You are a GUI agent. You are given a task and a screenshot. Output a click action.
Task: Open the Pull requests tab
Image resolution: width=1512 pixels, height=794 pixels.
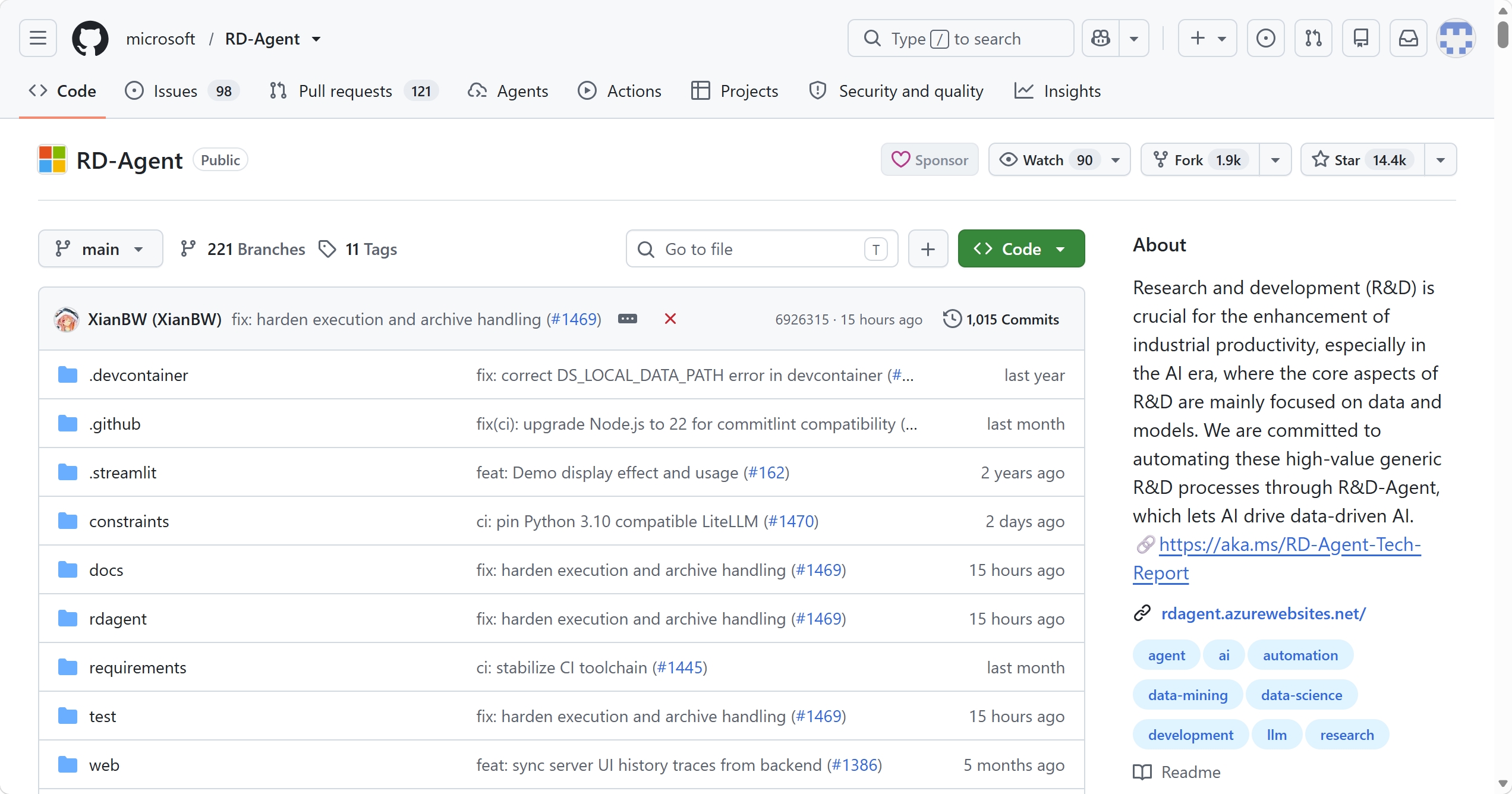pos(354,91)
